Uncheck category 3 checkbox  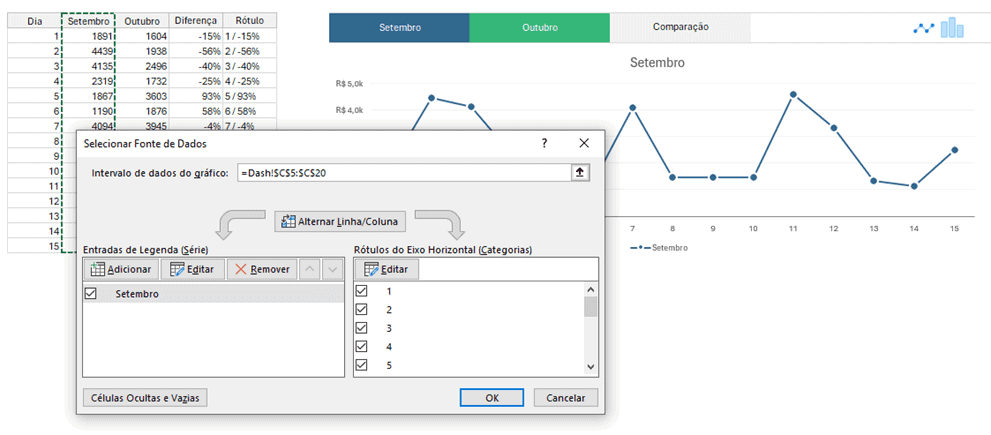pyautogui.click(x=362, y=328)
